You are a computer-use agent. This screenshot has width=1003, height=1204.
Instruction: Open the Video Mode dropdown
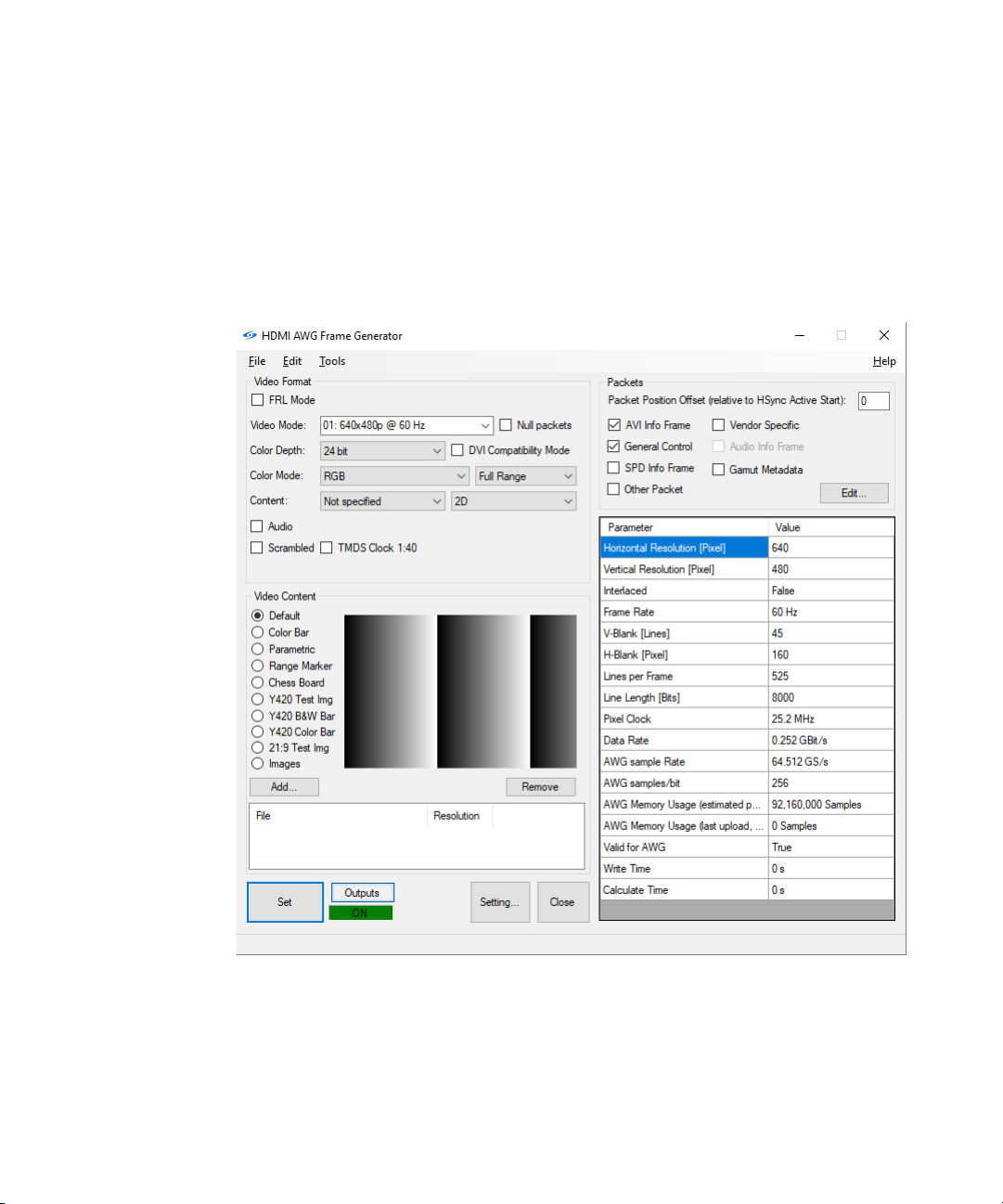point(406,425)
